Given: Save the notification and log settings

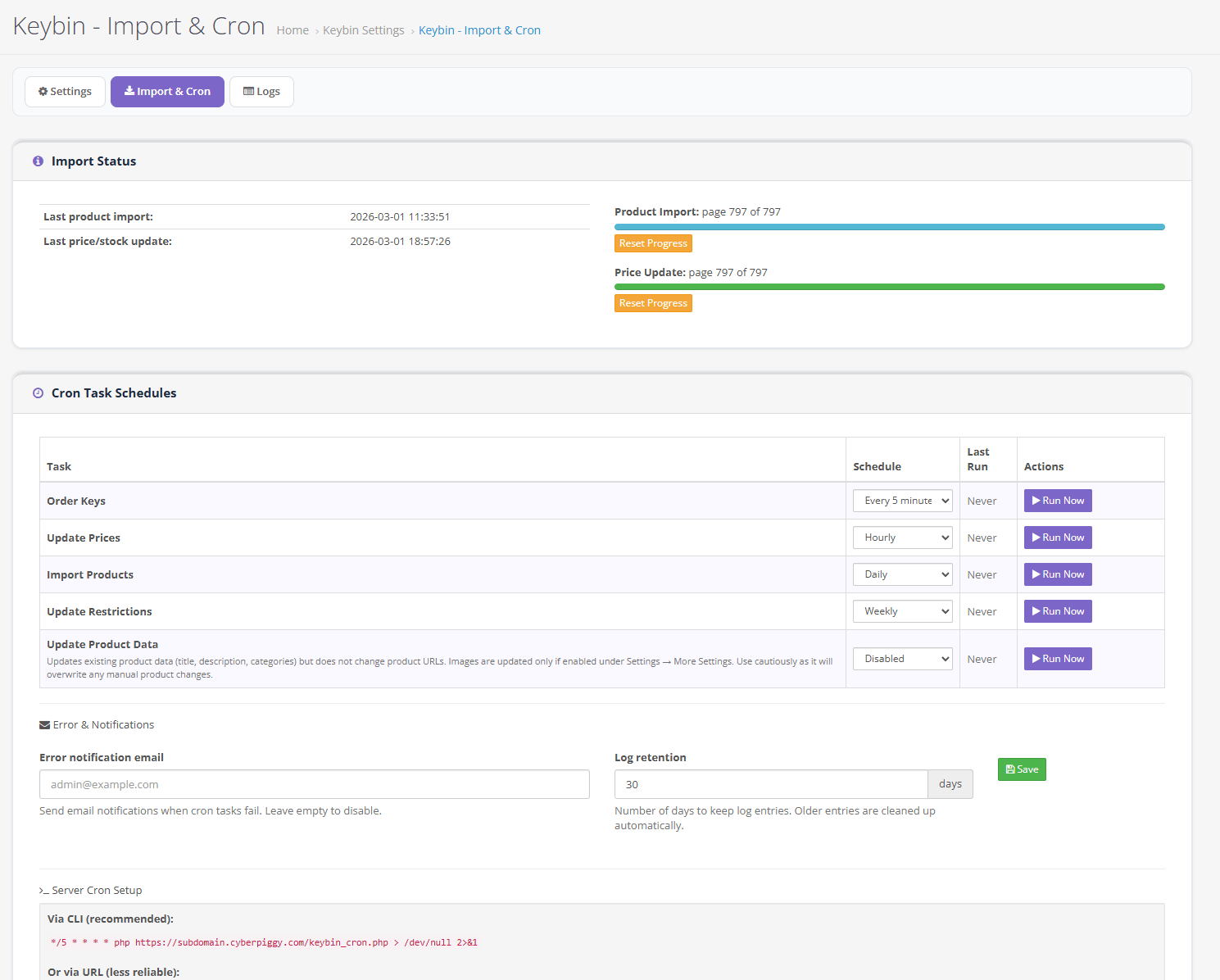Looking at the screenshot, I should 1021,769.
